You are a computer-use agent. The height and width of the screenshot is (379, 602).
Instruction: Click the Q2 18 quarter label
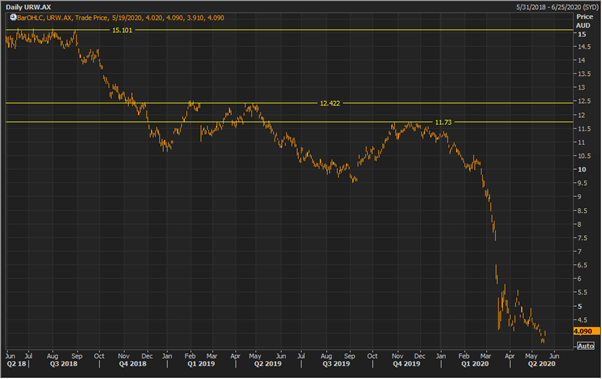[16, 364]
